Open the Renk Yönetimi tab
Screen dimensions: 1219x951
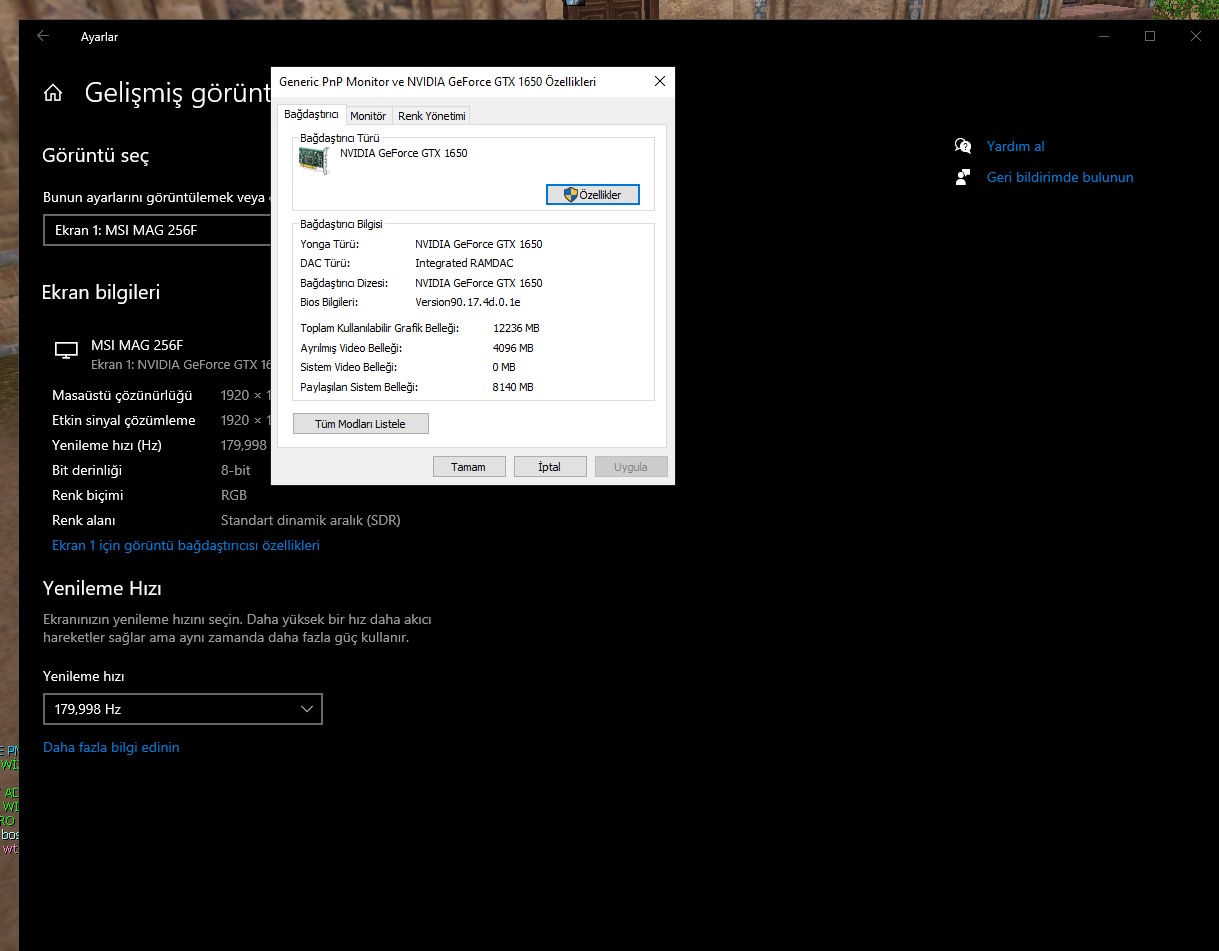432,116
